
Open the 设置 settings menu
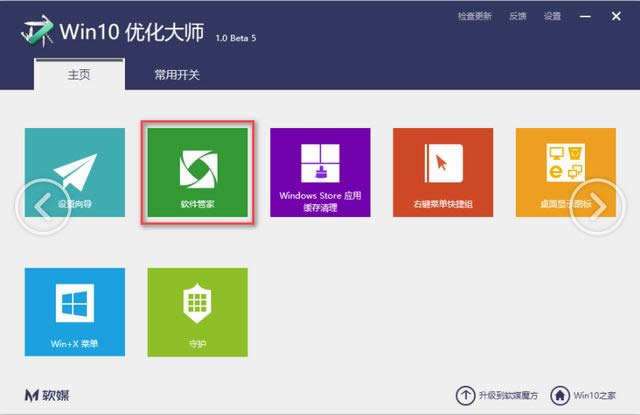(552, 16)
